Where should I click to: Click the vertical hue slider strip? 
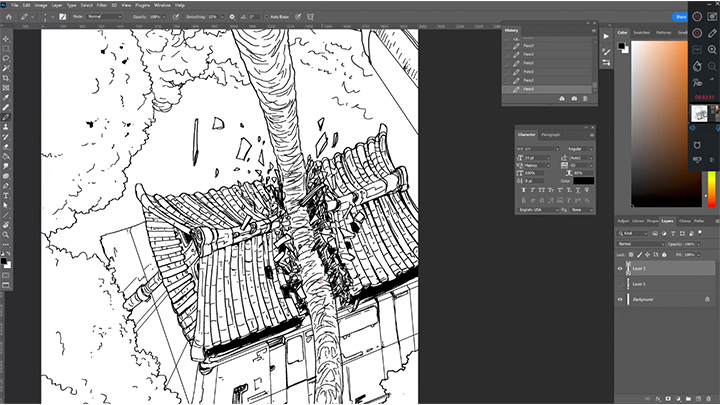pyautogui.click(x=712, y=189)
